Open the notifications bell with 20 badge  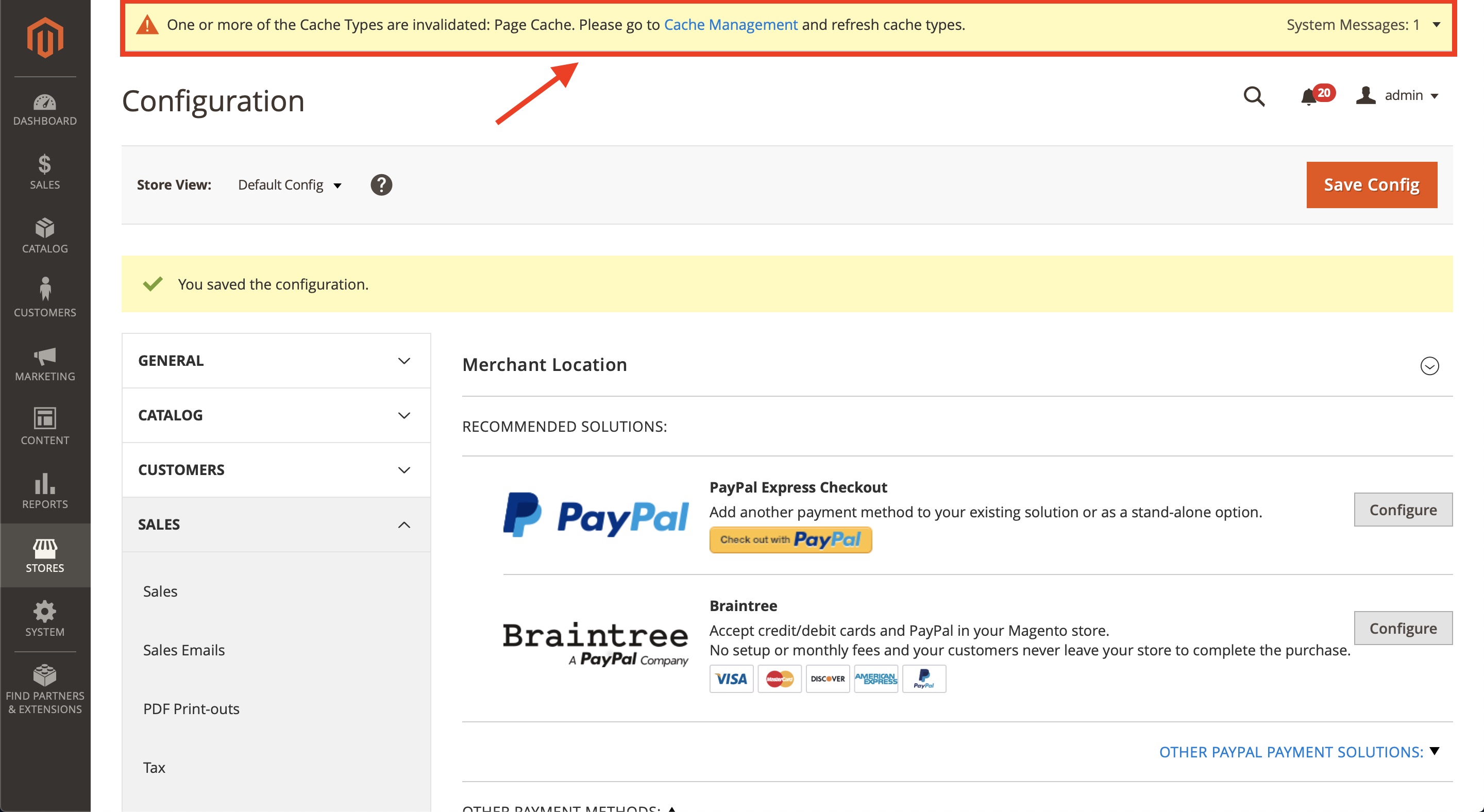pos(1317,95)
